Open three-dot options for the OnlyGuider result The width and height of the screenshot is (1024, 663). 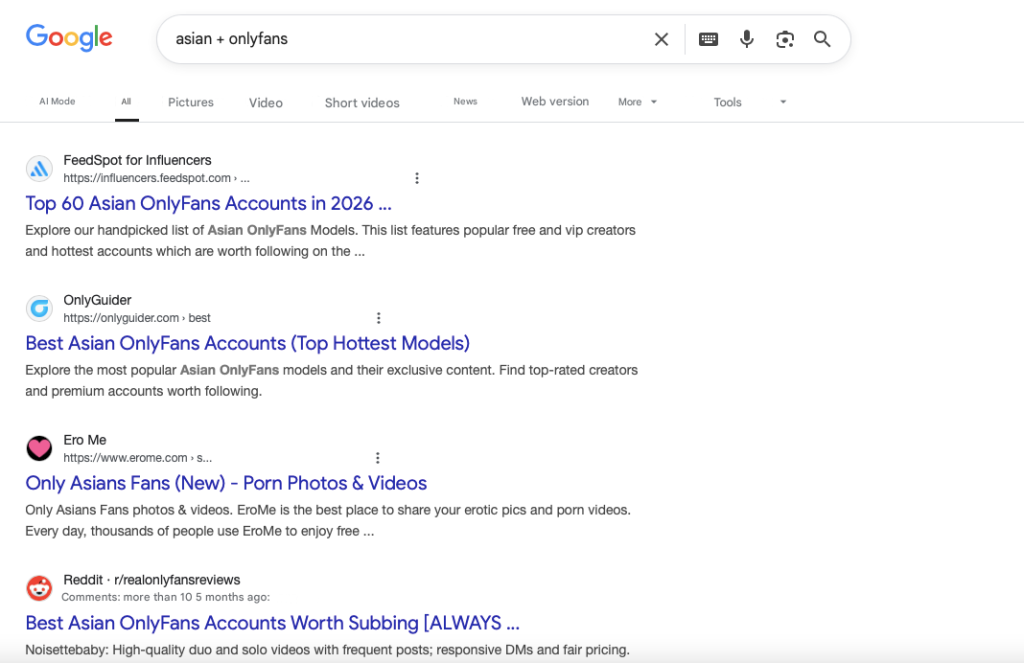[x=378, y=318]
